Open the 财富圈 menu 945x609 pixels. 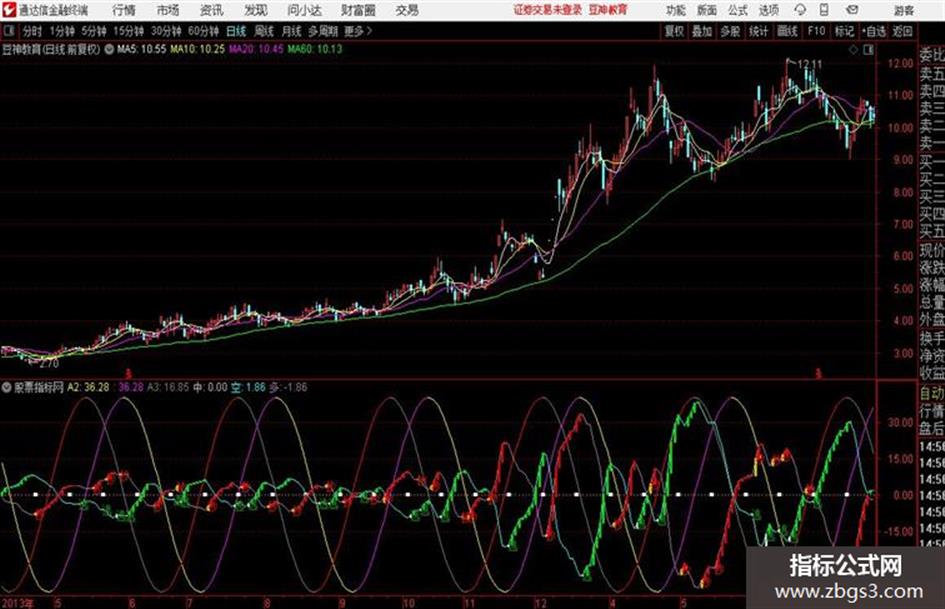click(x=358, y=10)
